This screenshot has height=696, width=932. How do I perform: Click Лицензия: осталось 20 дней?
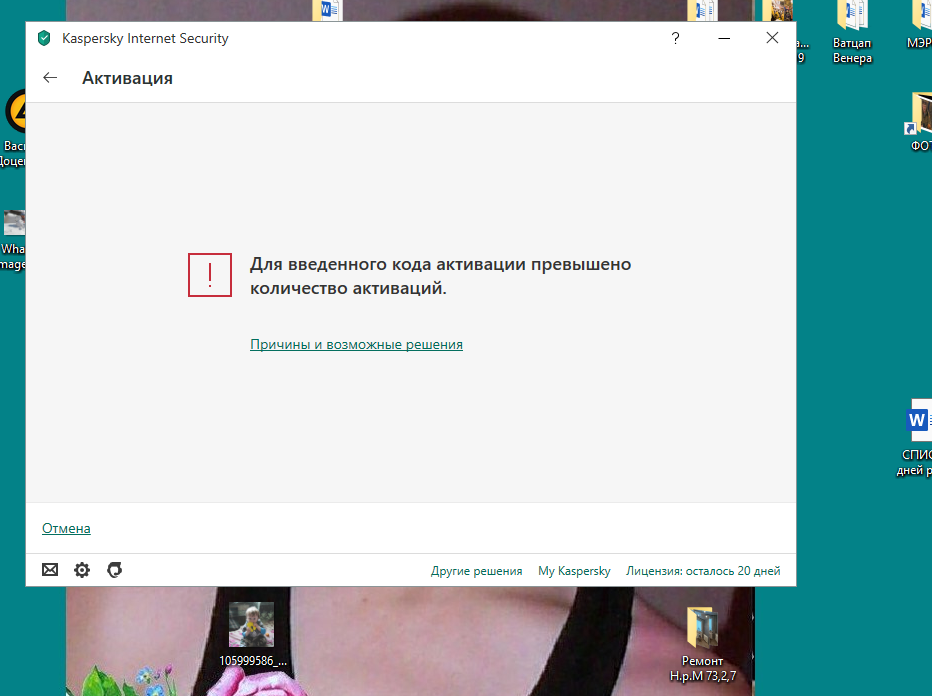(703, 571)
